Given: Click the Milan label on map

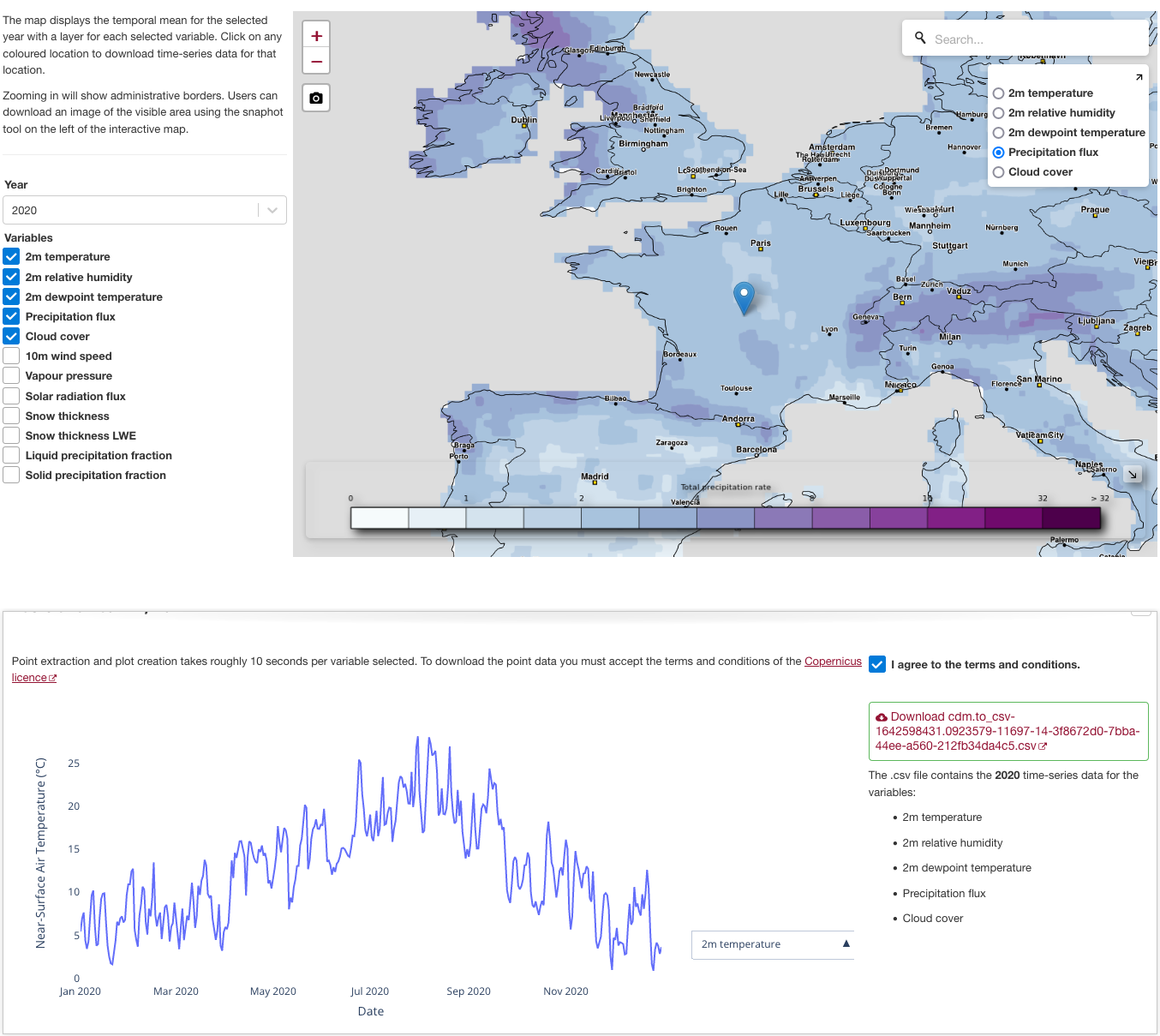Looking at the screenshot, I should pos(949,337).
